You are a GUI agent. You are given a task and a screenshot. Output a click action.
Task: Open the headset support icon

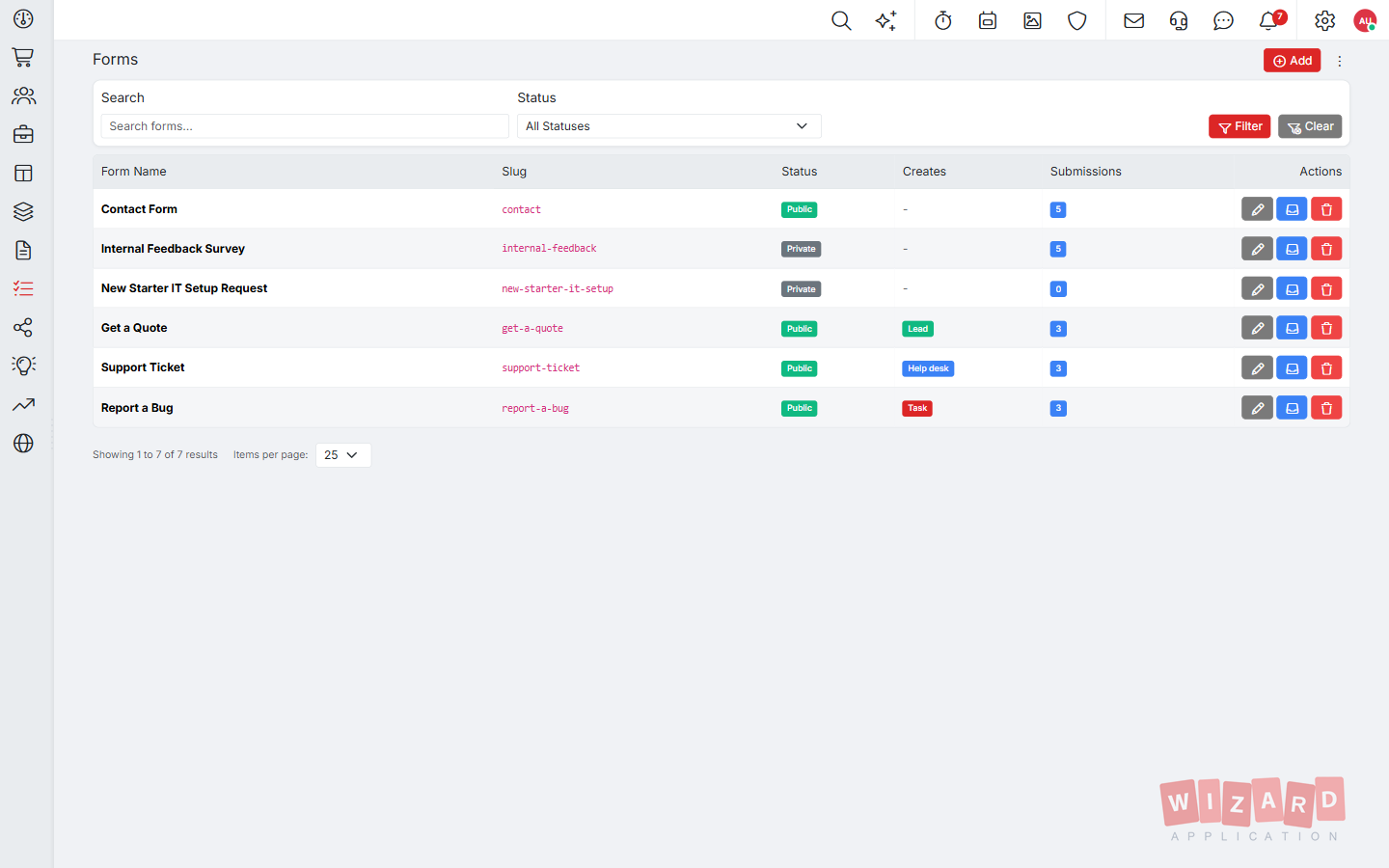(x=1179, y=20)
